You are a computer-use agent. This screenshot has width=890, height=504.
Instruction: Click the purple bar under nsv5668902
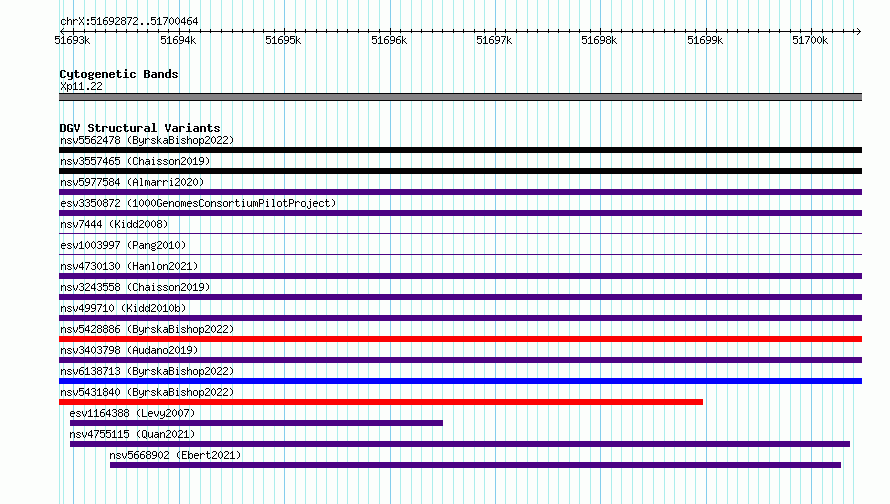(475, 465)
